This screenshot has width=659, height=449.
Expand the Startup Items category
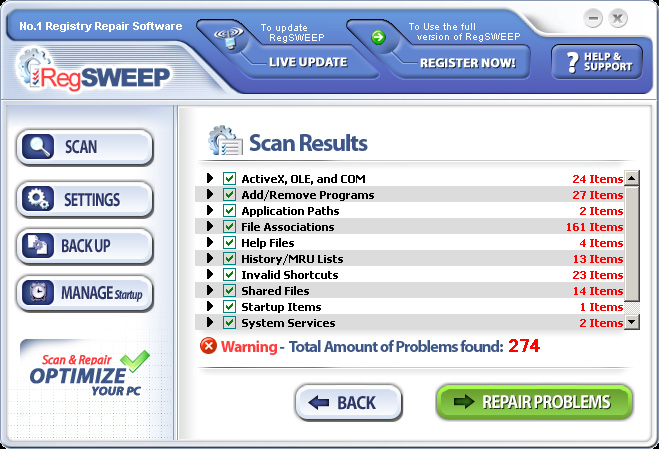210,306
